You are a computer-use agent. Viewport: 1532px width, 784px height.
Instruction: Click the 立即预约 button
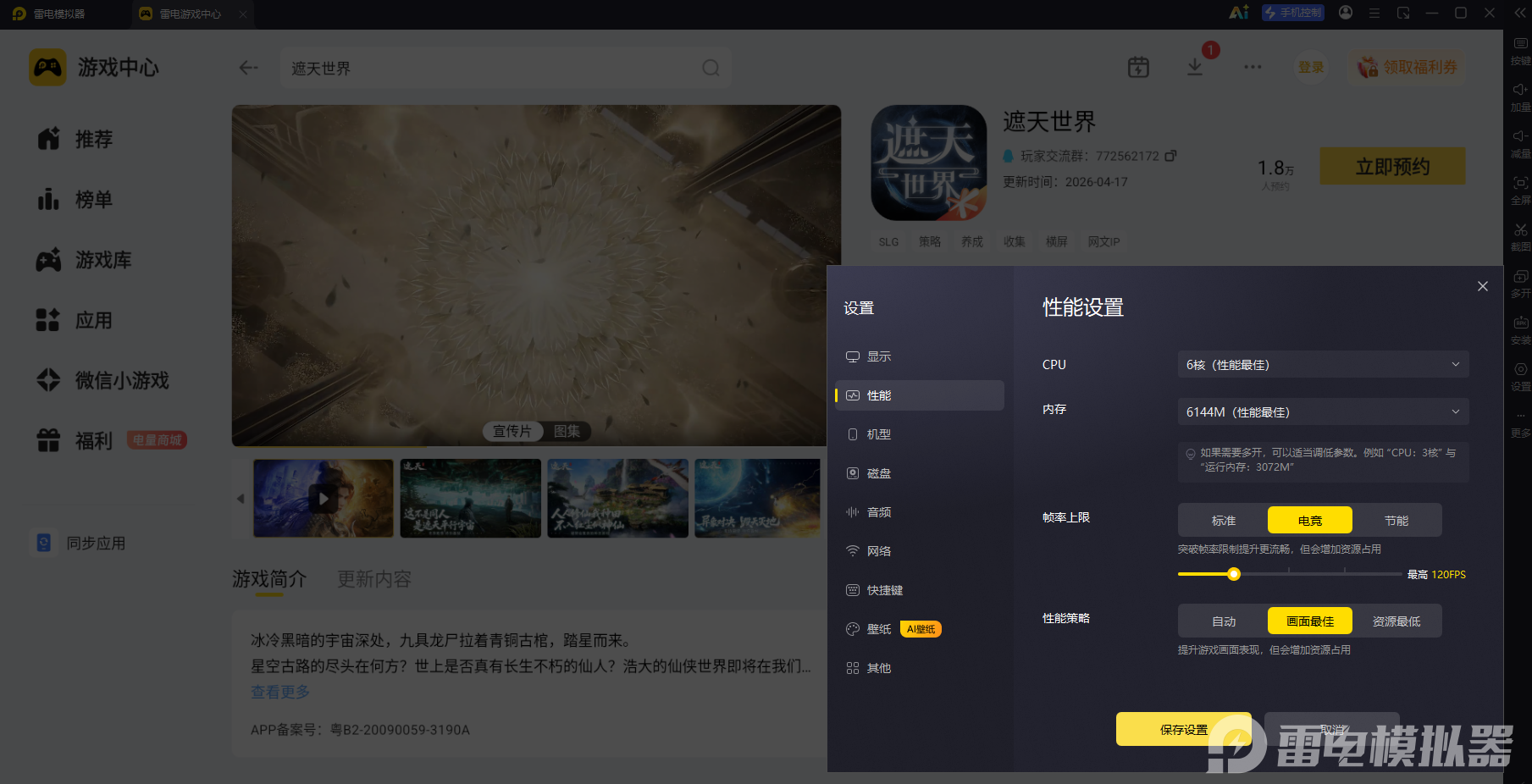[1393, 167]
